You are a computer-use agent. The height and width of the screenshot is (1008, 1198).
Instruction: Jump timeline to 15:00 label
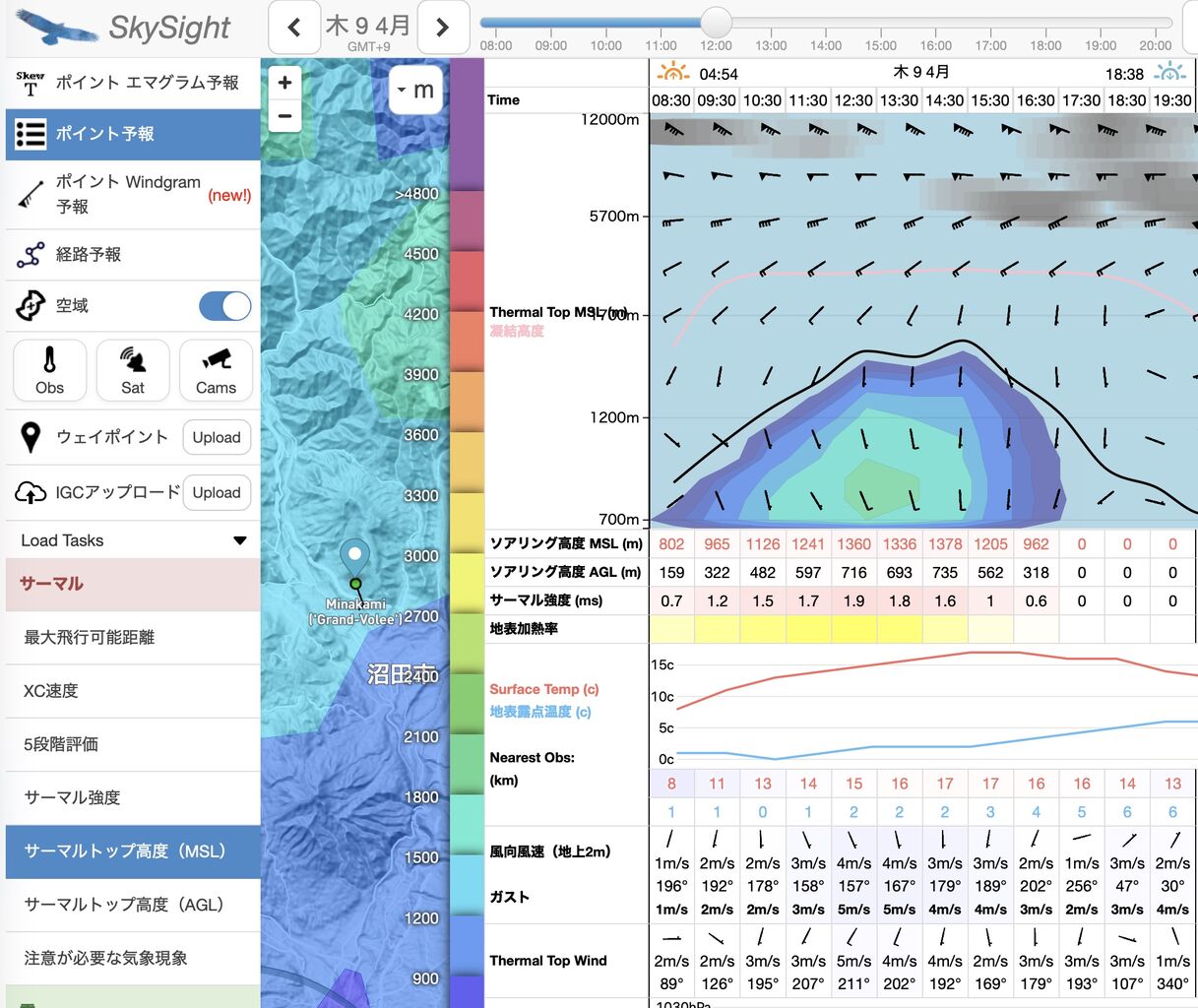click(880, 45)
